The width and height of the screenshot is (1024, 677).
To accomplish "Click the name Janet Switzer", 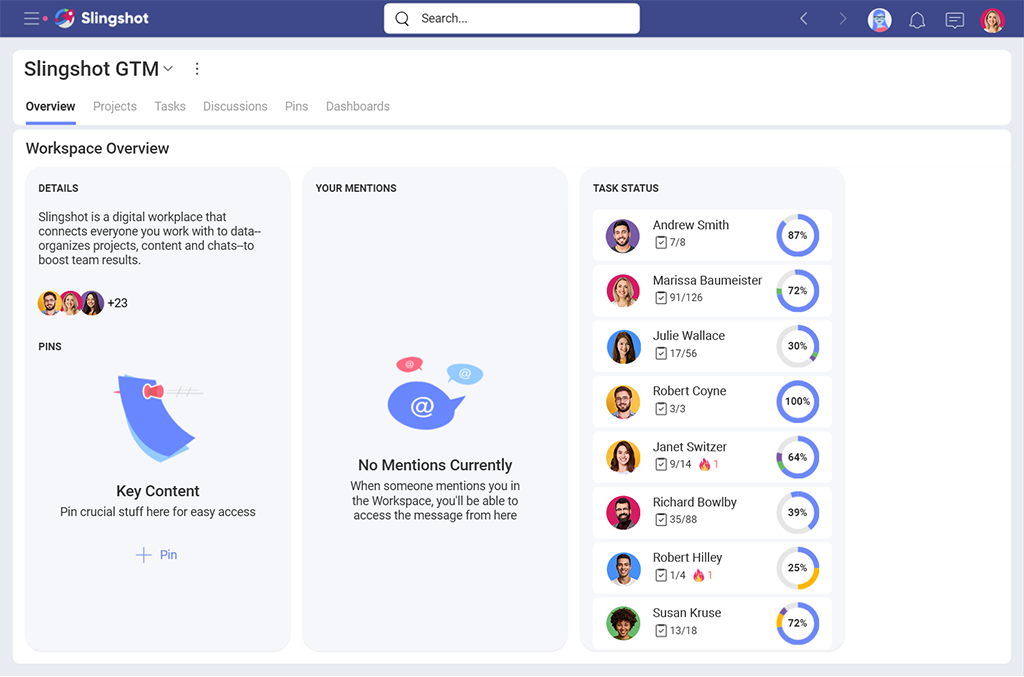I will tap(690, 447).
